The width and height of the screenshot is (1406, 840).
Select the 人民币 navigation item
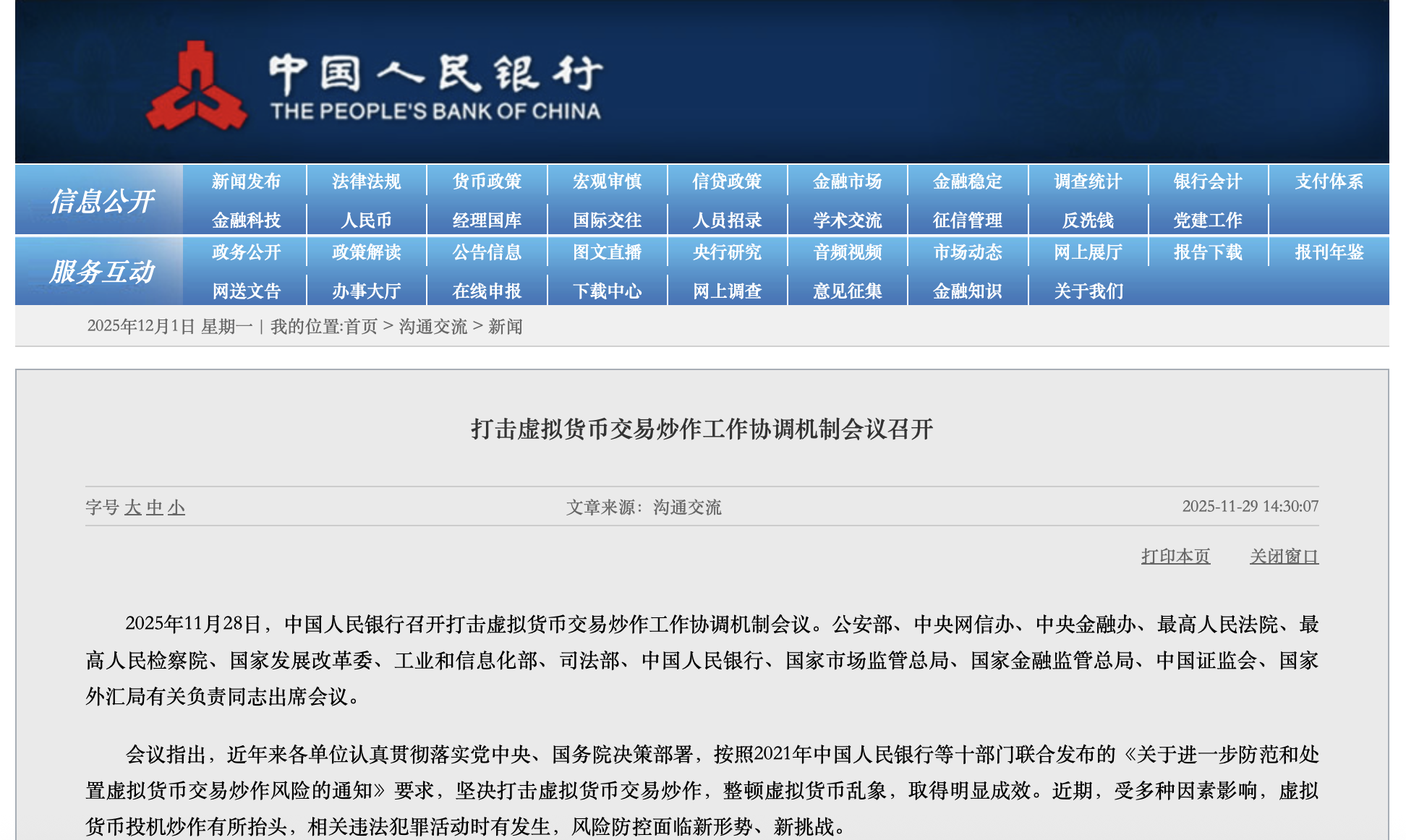[x=366, y=220]
